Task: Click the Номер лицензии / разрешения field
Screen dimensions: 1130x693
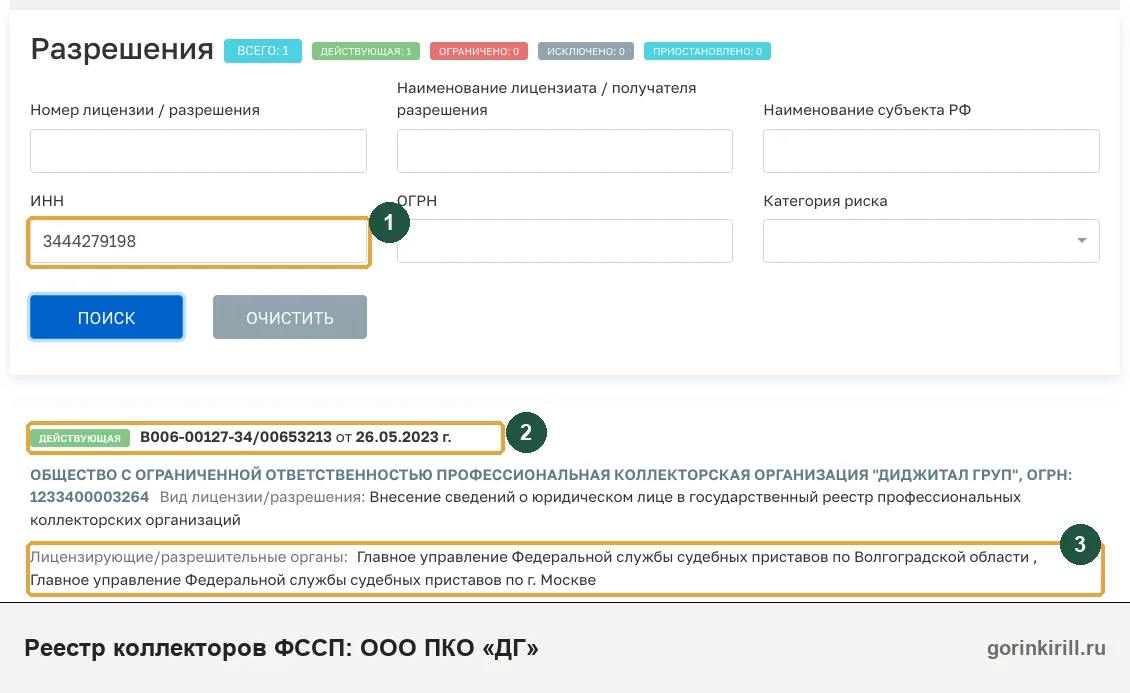Action: pos(198,151)
